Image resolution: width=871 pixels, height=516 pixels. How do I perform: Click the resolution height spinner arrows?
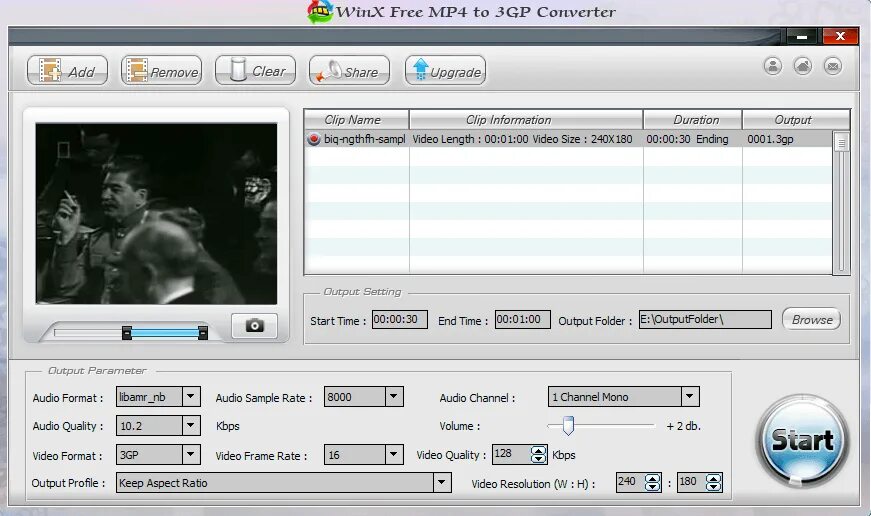(714, 483)
